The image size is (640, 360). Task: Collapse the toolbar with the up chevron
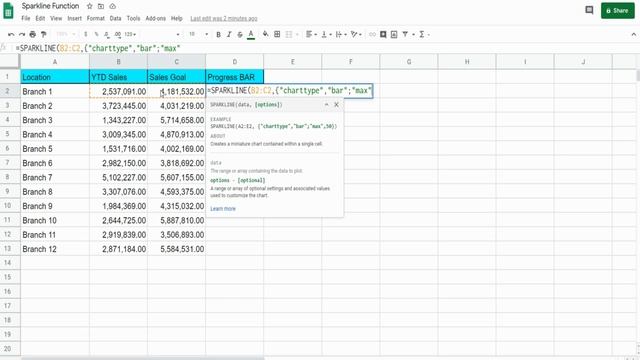click(633, 34)
